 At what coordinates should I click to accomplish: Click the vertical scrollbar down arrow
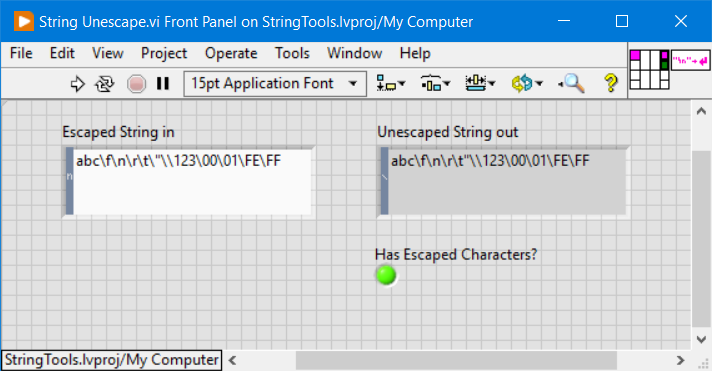pyautogui.click(x=701, y=339)
